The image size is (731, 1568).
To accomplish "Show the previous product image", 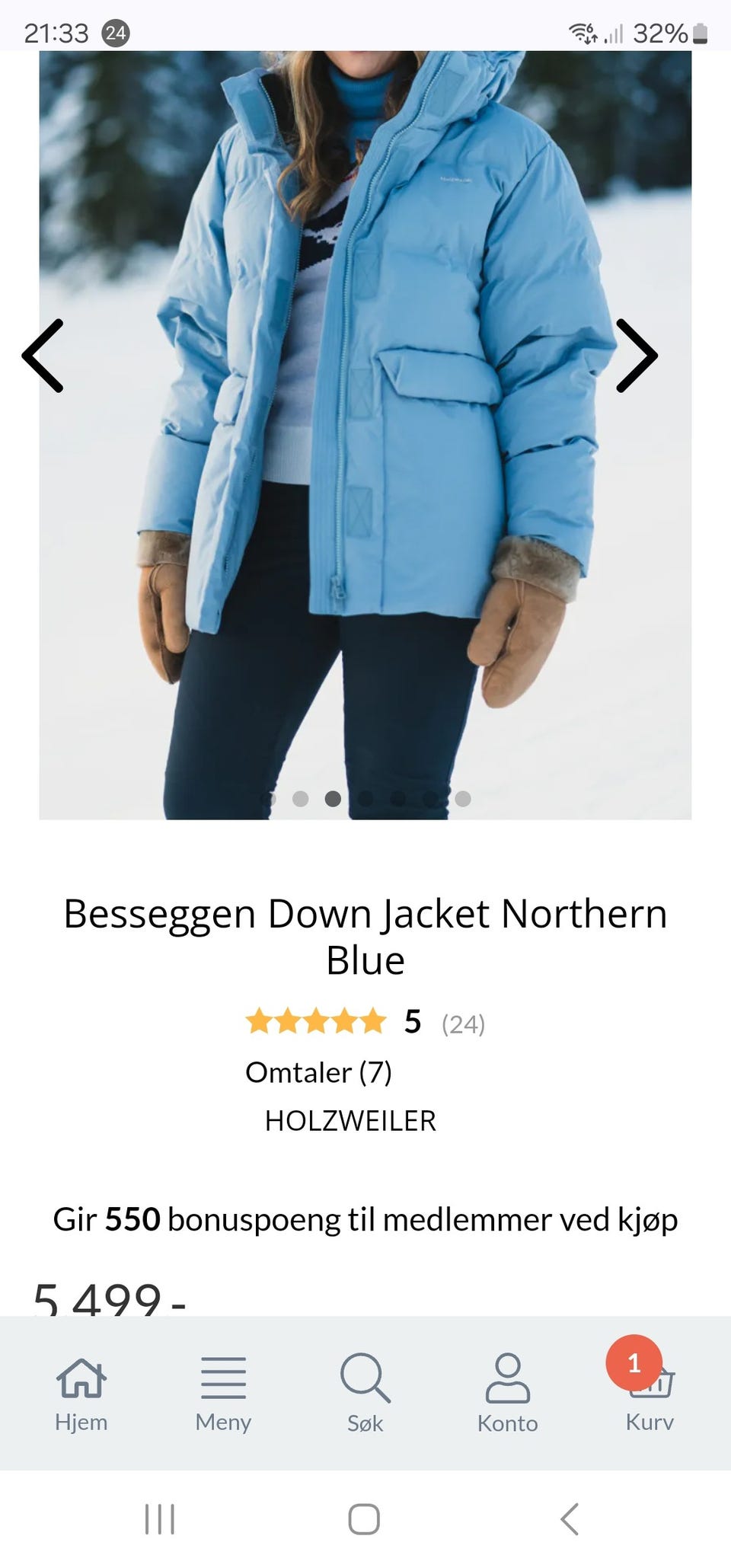I will [43, 355].
